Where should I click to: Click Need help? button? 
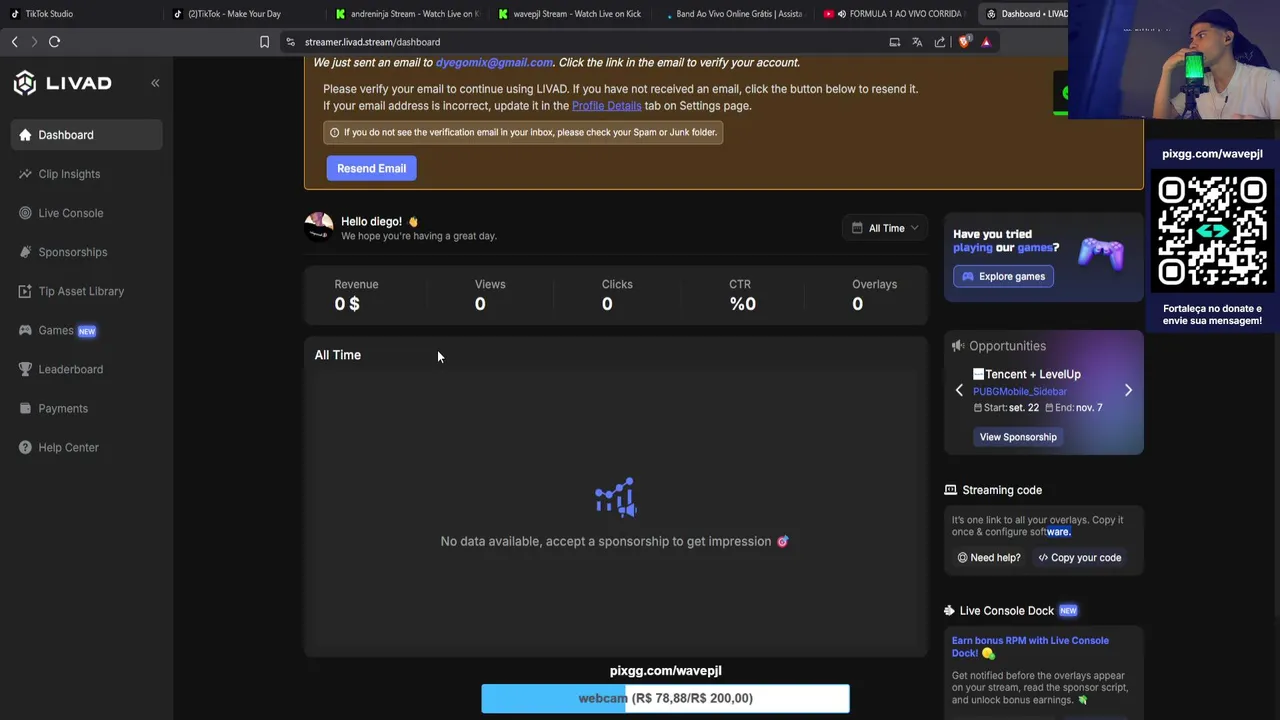point(989,557)
